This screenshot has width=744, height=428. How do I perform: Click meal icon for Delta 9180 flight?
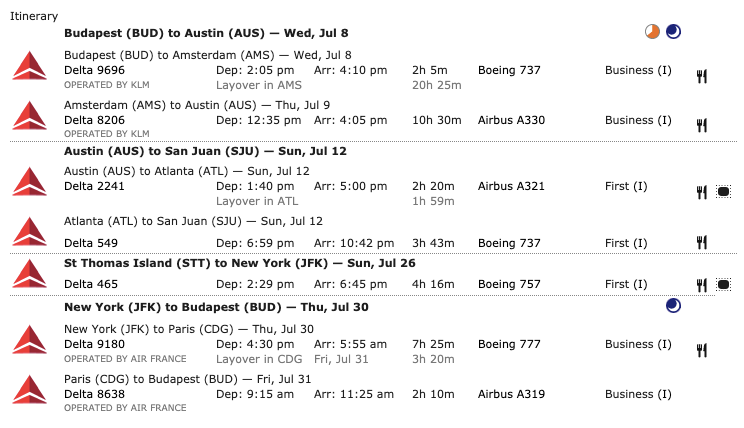tap(702, 350)
